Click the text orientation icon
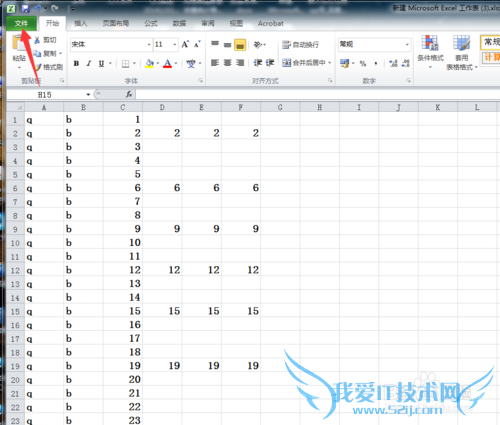The height and width of the screenshot is (425, 500). 258,44
